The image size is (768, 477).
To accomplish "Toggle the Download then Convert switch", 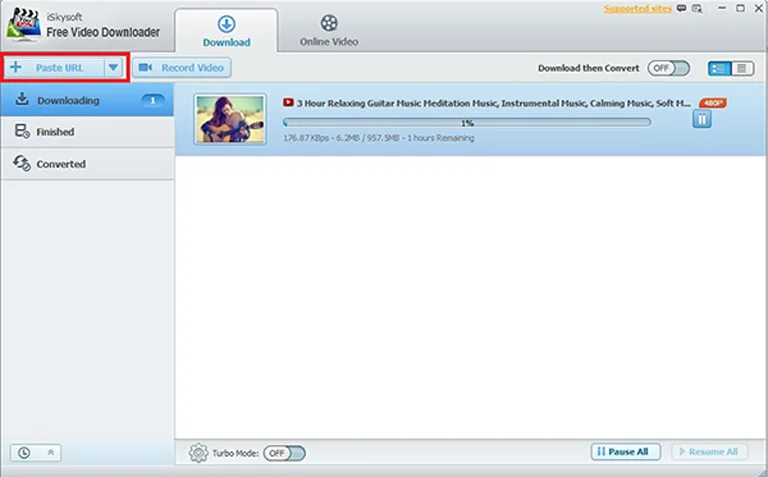I will point(669,68).
